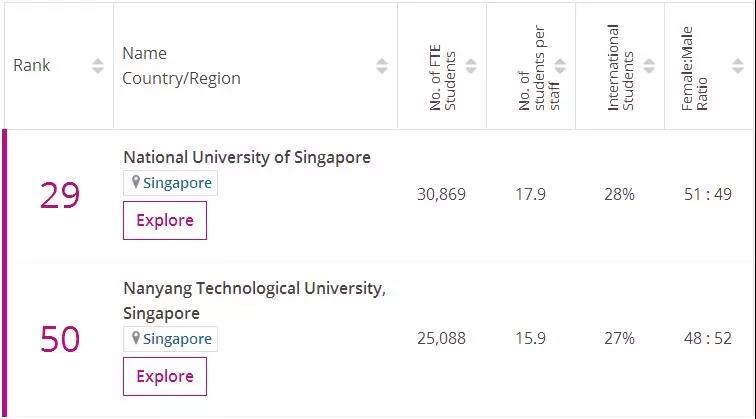The width and height of the screenshot is (756, 419).
Task: Click 30,869 FTE students value
Action: (x=441, y=194)
